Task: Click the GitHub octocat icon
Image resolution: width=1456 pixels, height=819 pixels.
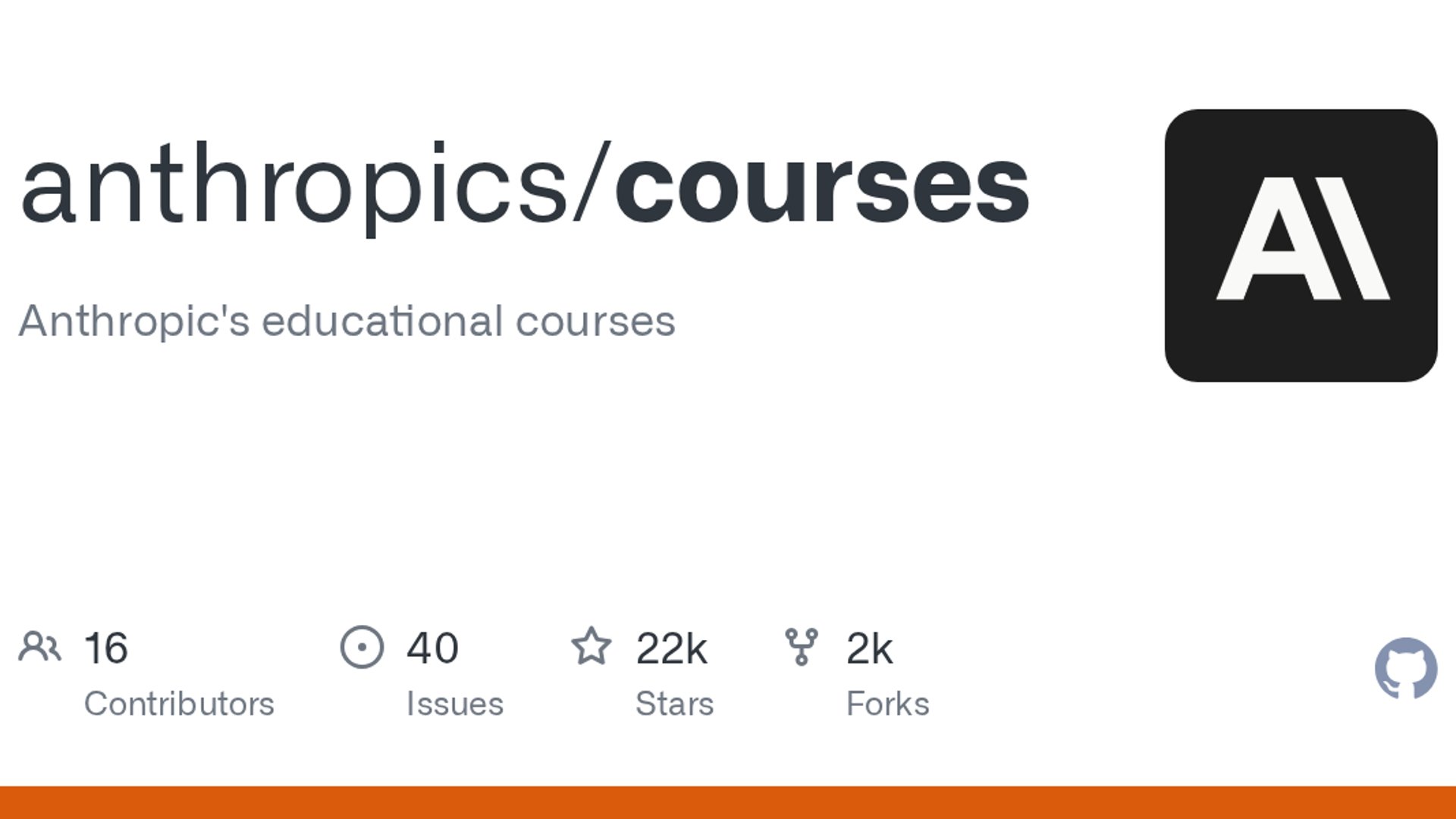Action: [x=1406, y=668]
